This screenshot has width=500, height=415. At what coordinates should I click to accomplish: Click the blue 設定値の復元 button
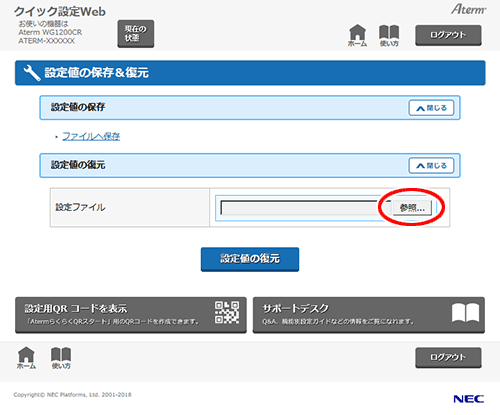tap(250, 259)
